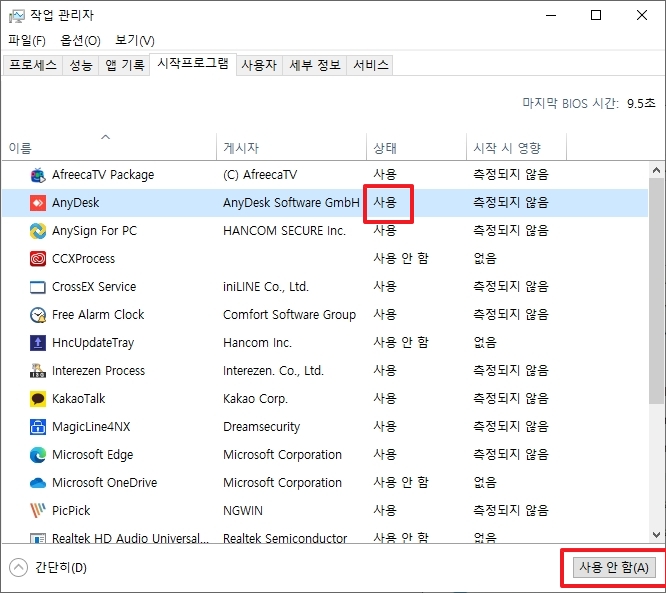This screenshot has height=593, width=666.
Task: Open the 보기(V) menu
Action: coord(135,40)
